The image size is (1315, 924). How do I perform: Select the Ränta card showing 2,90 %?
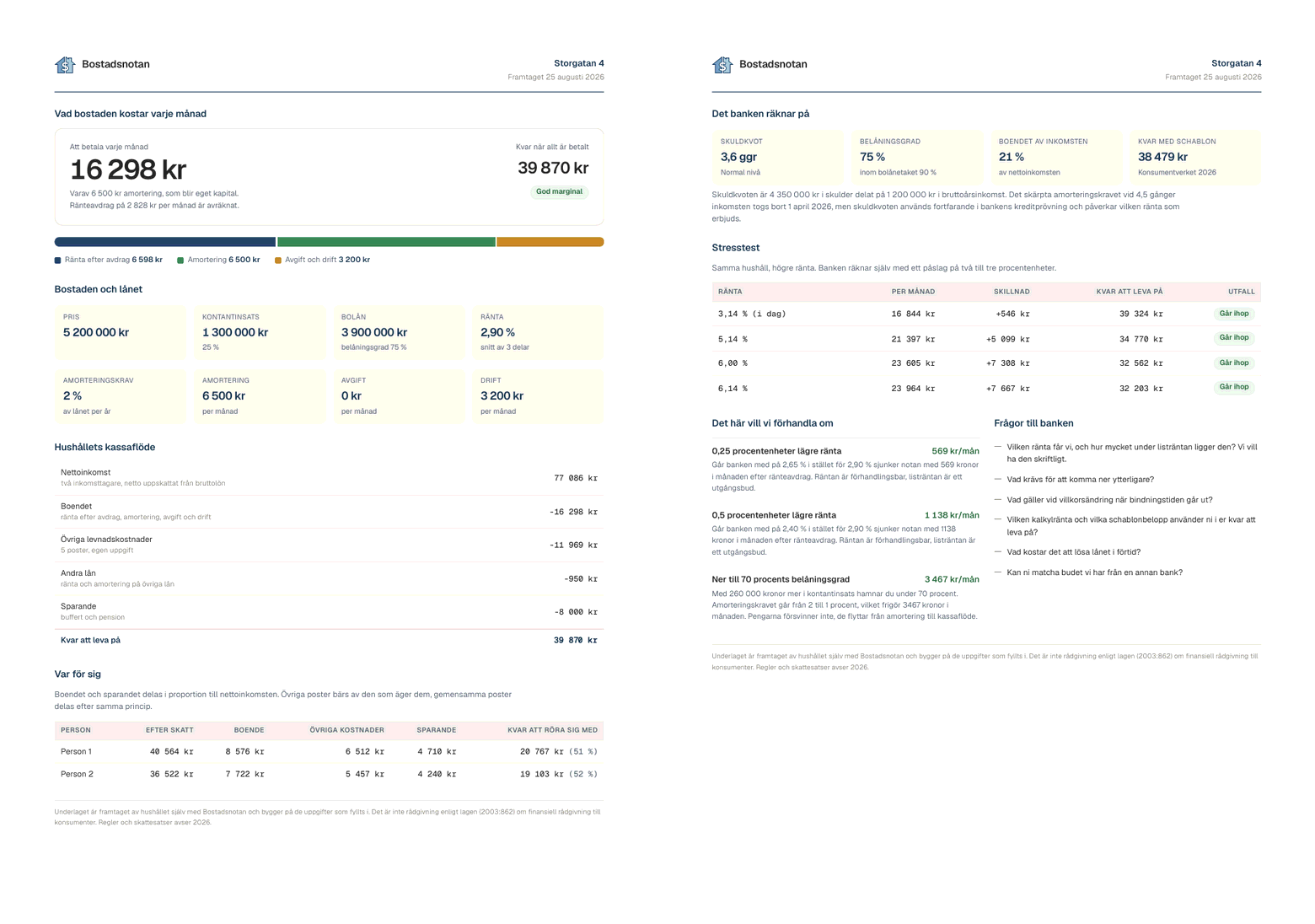coord(538,333)
